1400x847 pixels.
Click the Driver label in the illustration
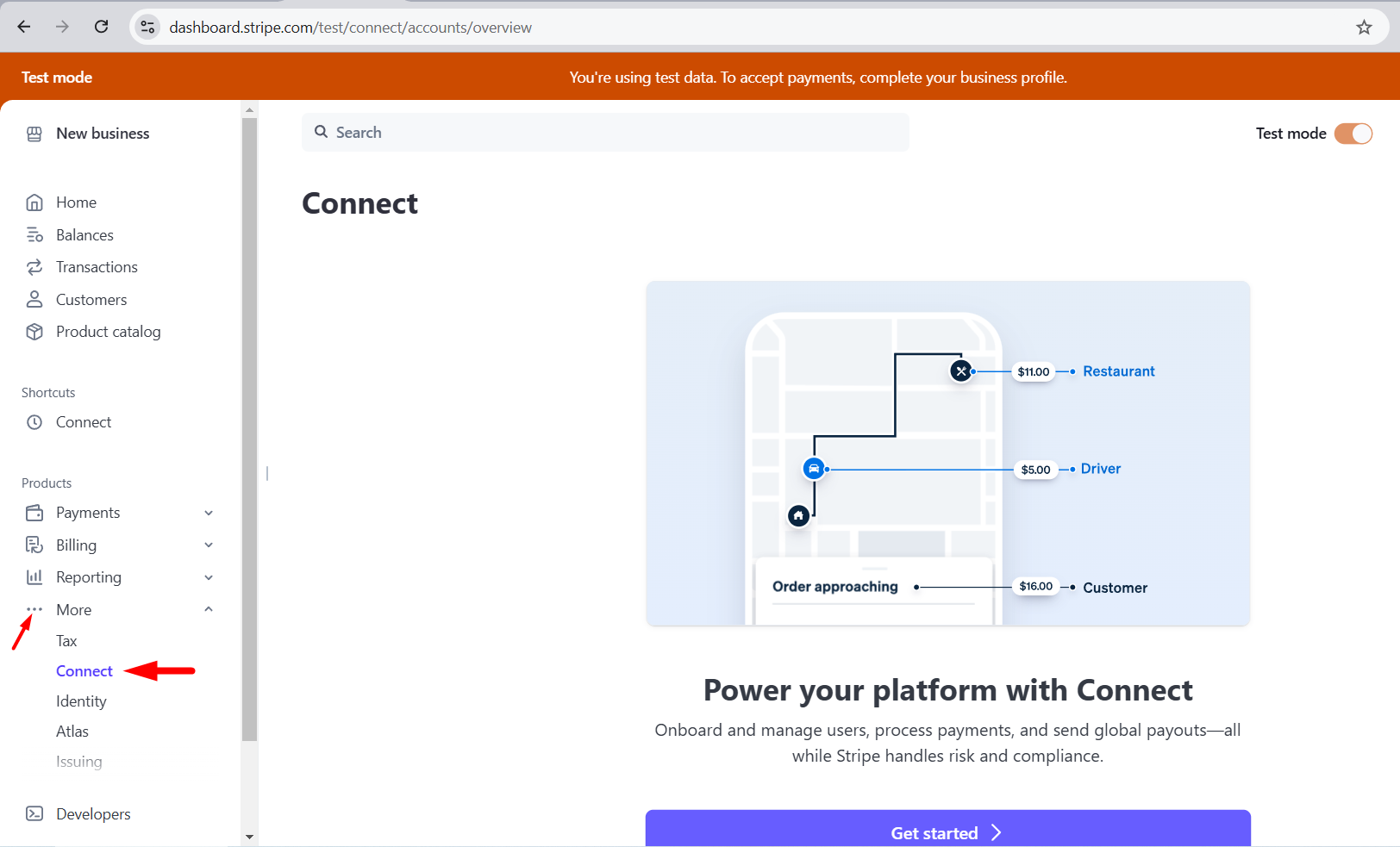tap(1101, 469)
